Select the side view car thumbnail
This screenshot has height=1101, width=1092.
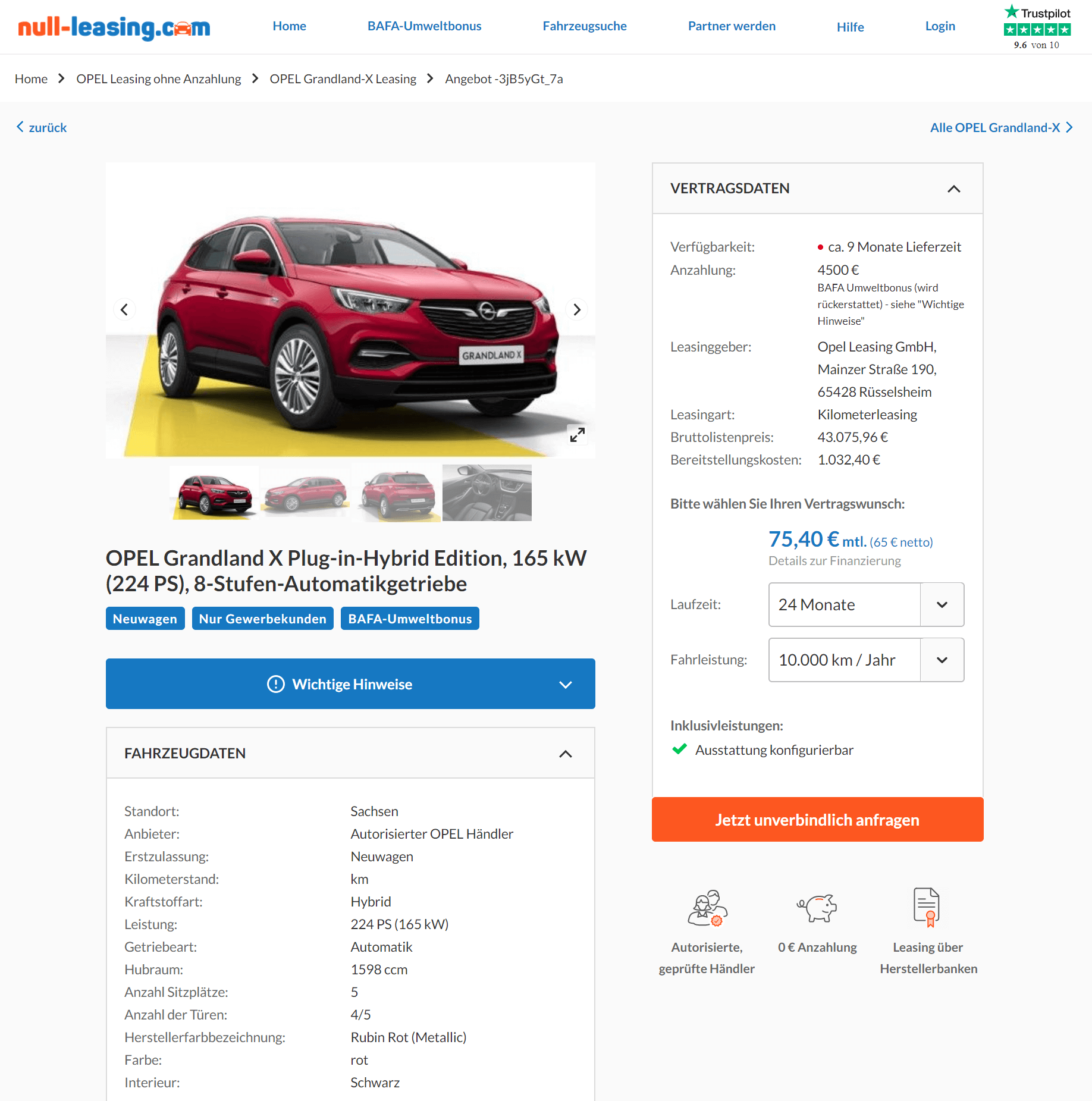click(305, 493)
